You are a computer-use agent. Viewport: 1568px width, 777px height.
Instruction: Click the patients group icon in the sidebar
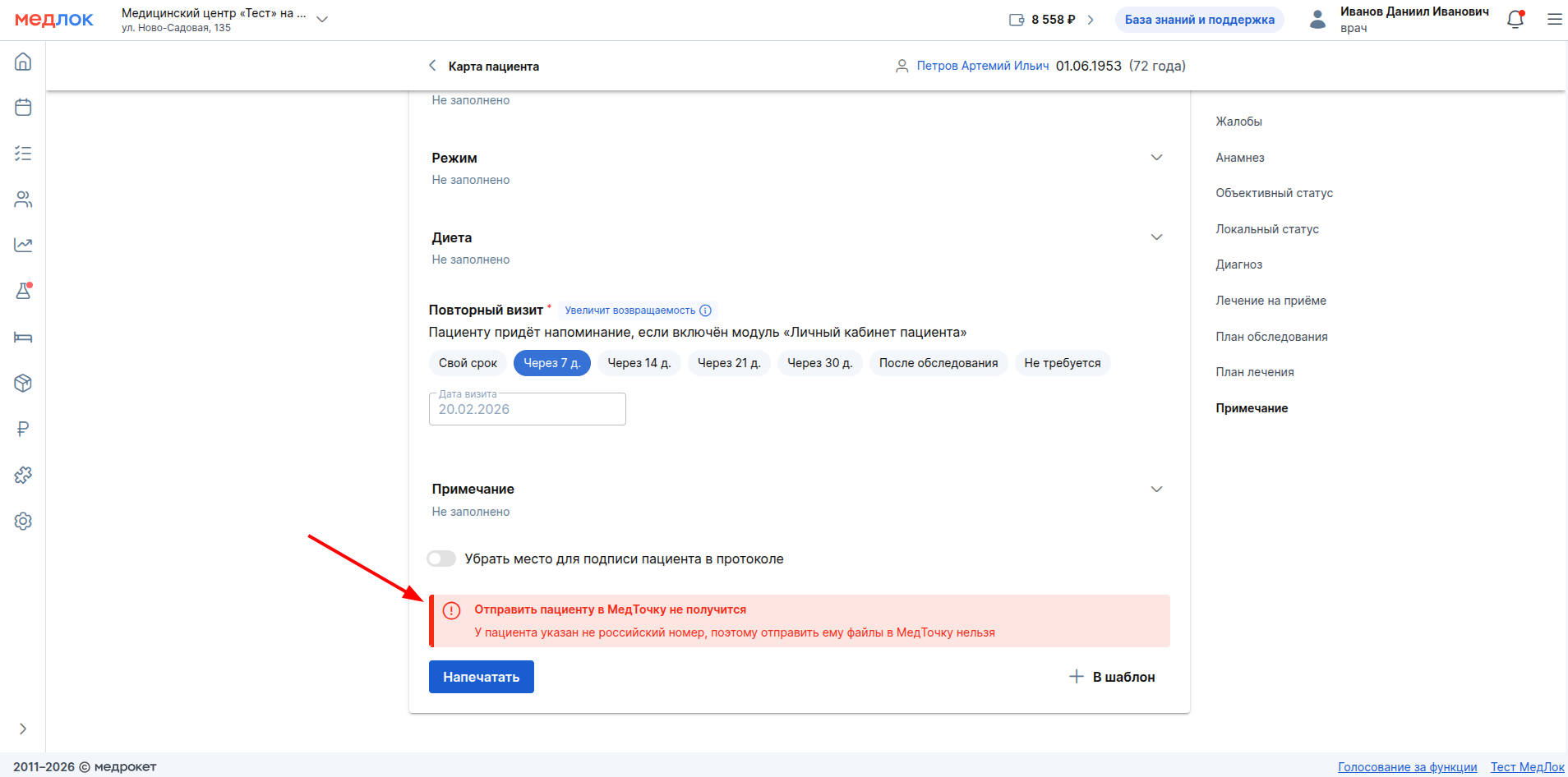point(23,200)
